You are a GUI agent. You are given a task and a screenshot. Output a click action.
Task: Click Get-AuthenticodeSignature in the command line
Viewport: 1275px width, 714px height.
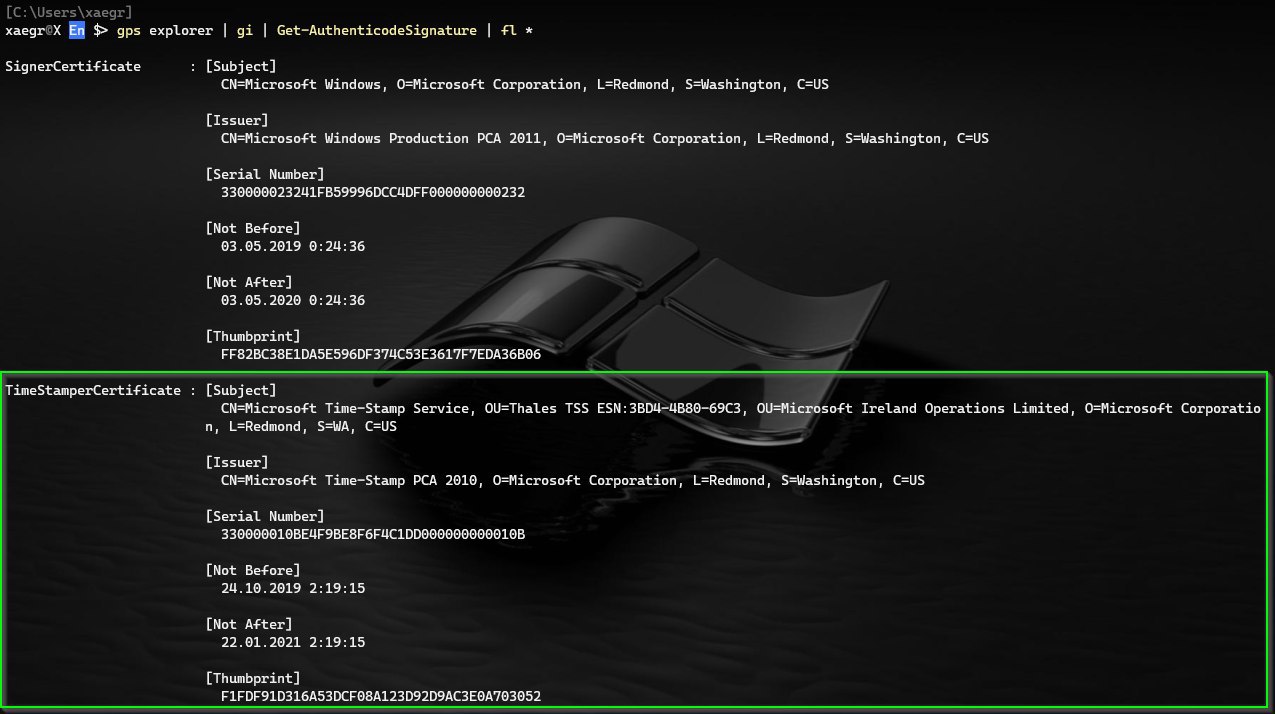377,30
